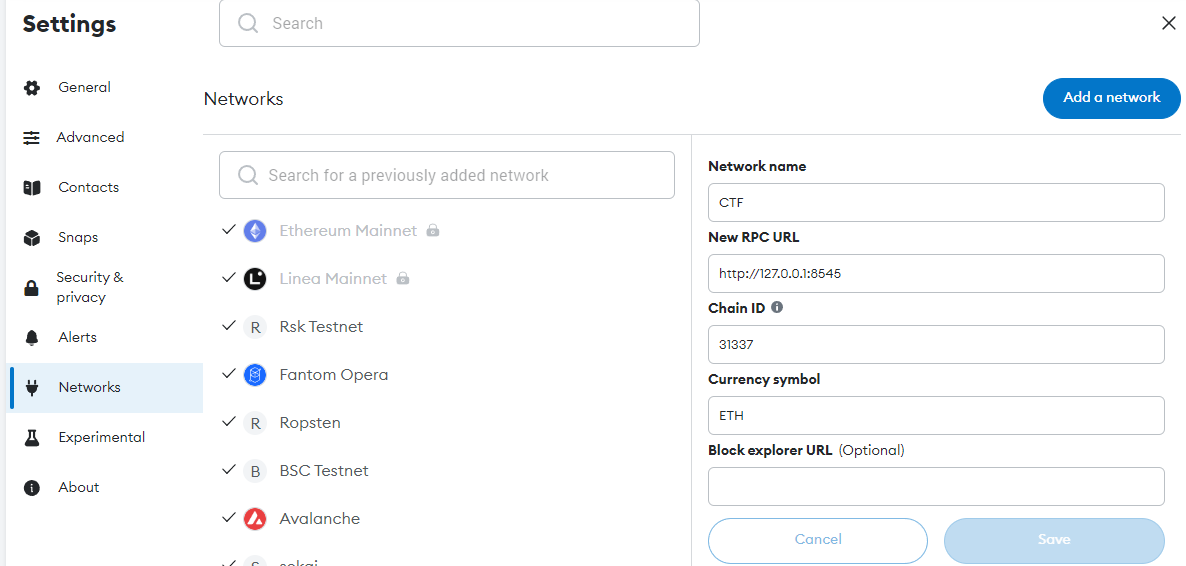Cancel the network edit form

coord(818,540)
